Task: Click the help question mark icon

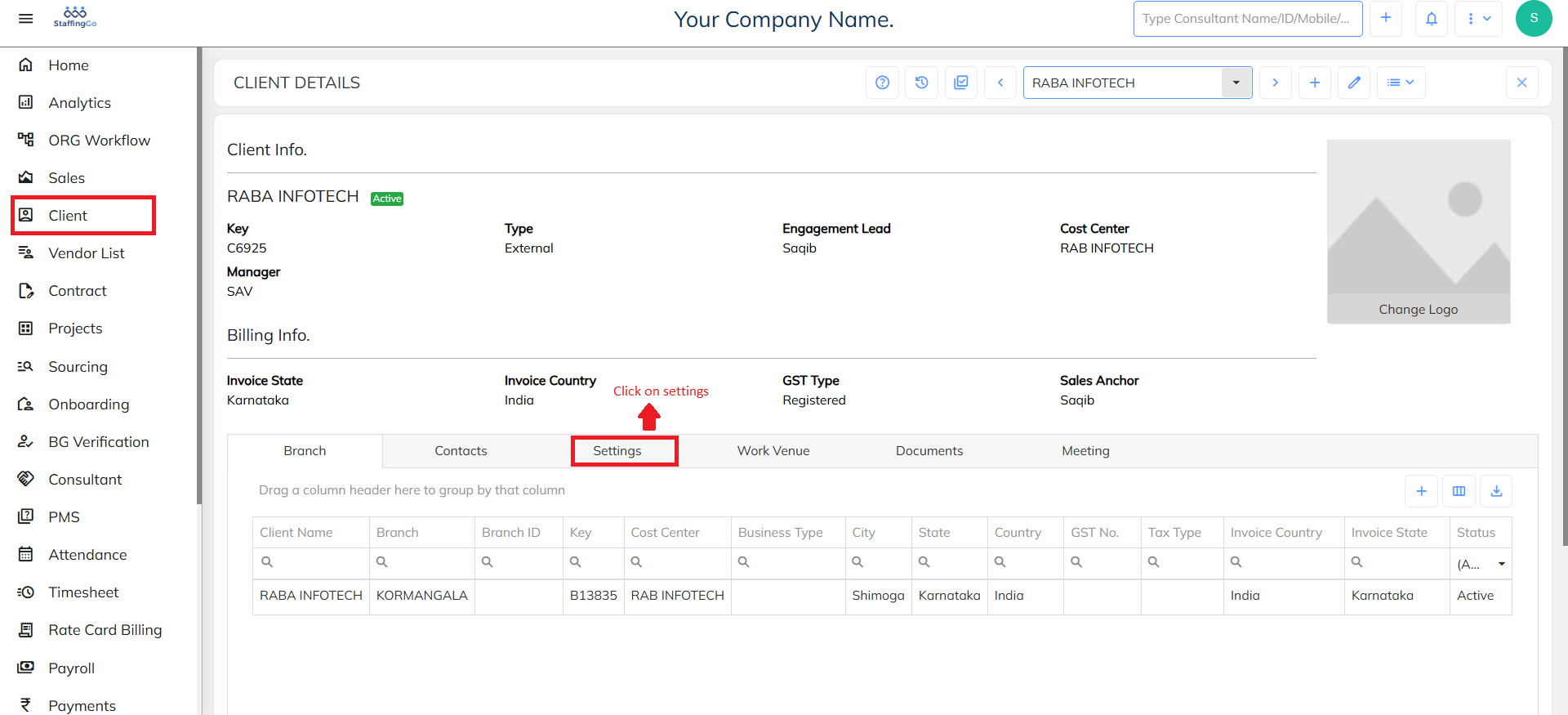Action: coord(882,83)
